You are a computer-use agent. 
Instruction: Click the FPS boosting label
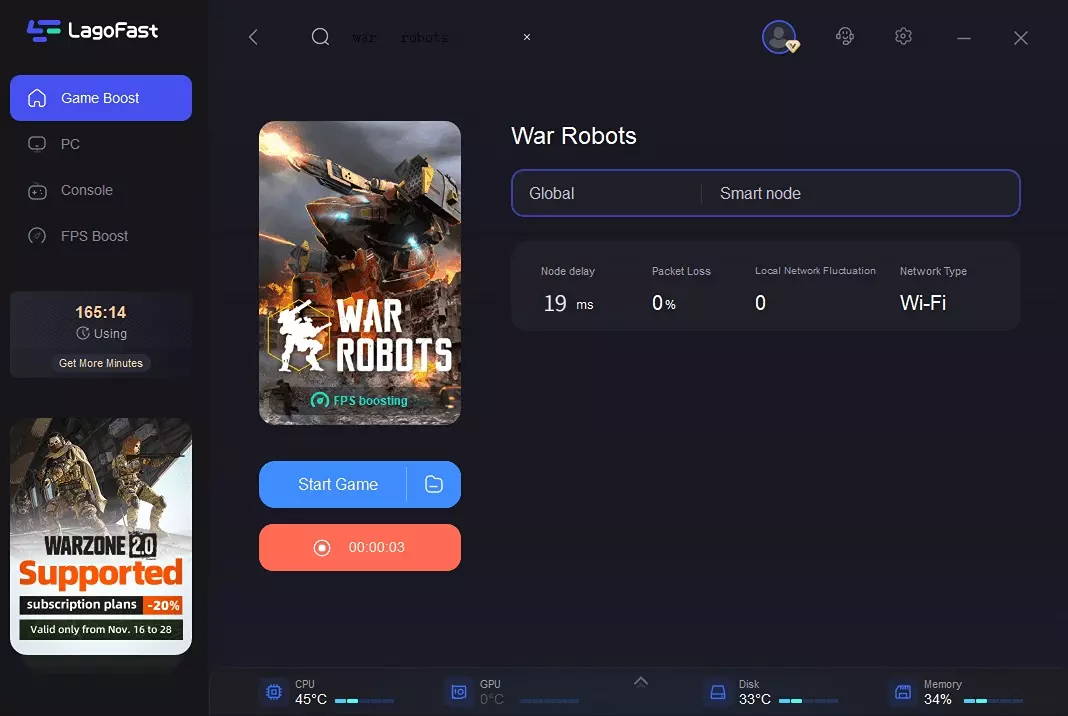(x=359, y=401)
